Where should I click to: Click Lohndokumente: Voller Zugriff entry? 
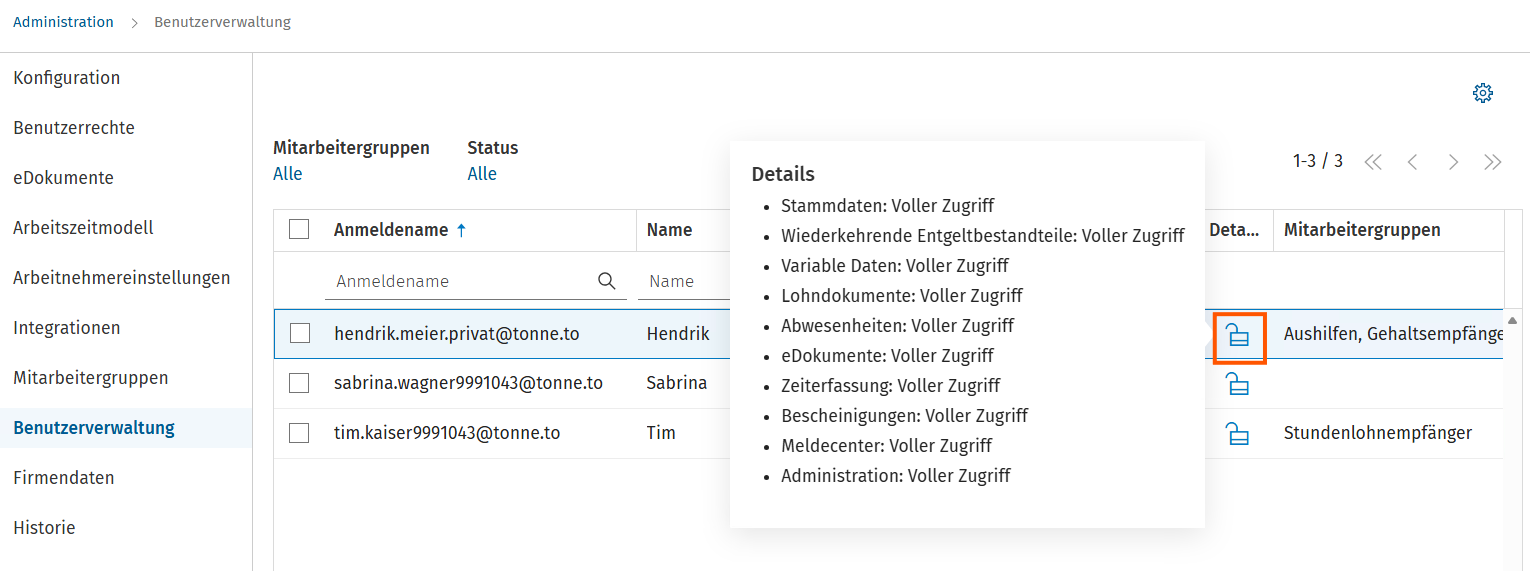pos(902,296)
